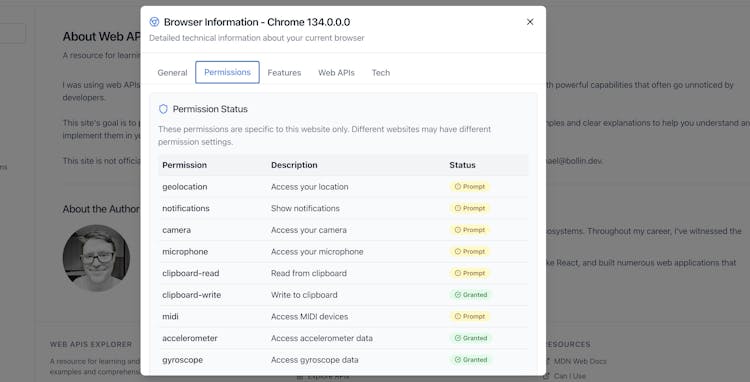Click 'Show notifications' description
The width and height of the screenshot is (750, 382).
point(305,208)
